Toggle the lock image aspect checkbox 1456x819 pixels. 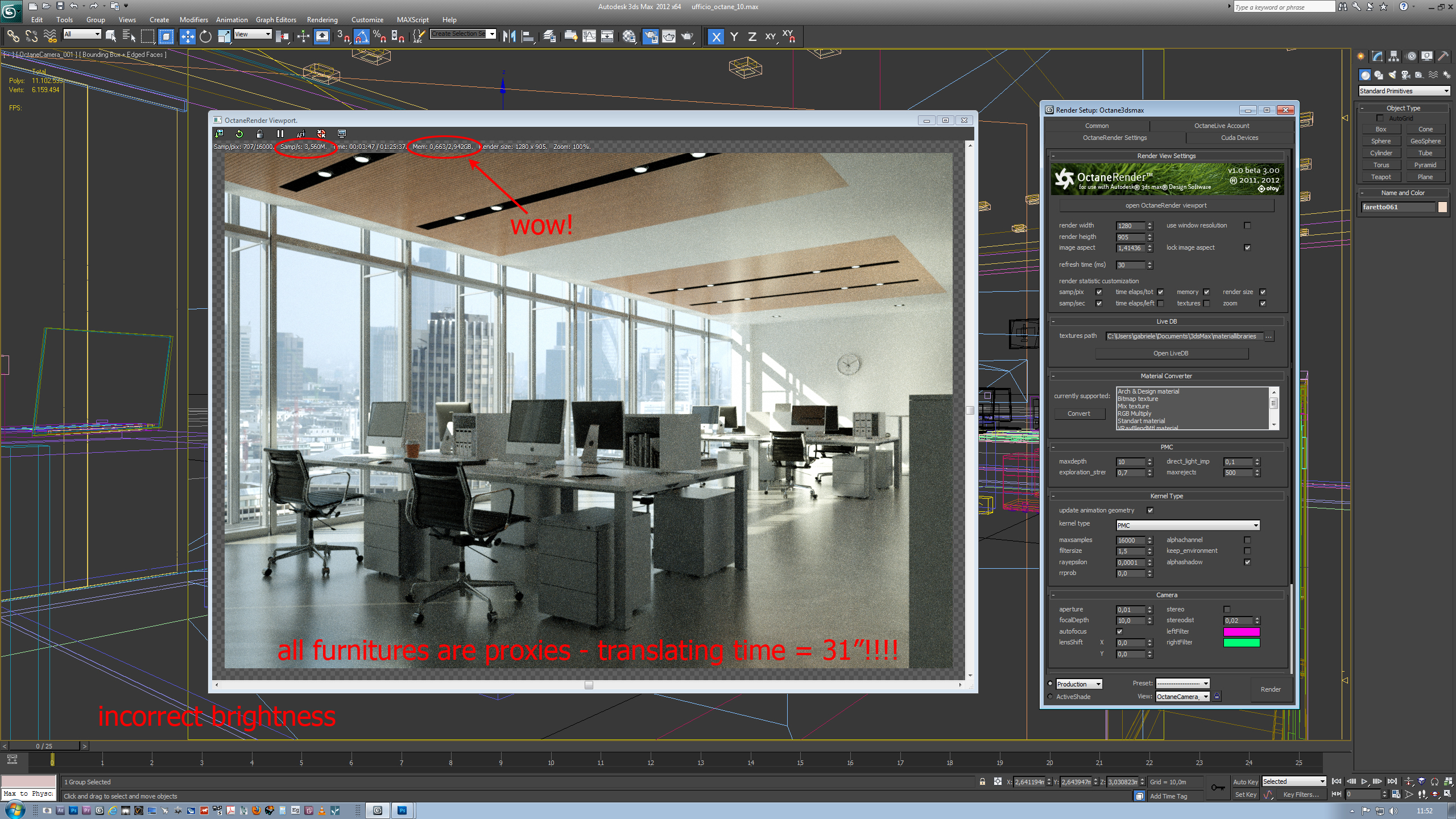[1247, 248]
